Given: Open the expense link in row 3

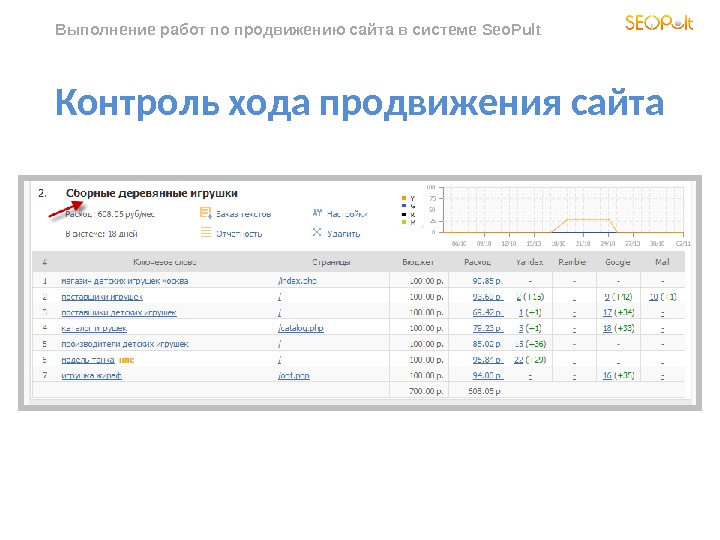Looking at the screenshot, I should click(488, 313).
